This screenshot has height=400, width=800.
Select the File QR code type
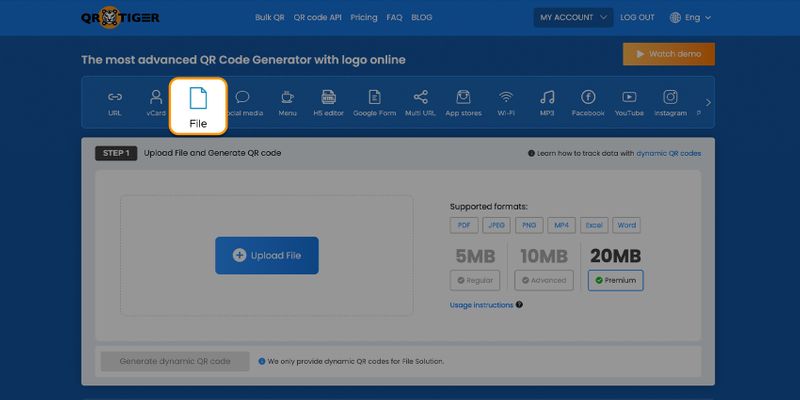click(198, 106)
